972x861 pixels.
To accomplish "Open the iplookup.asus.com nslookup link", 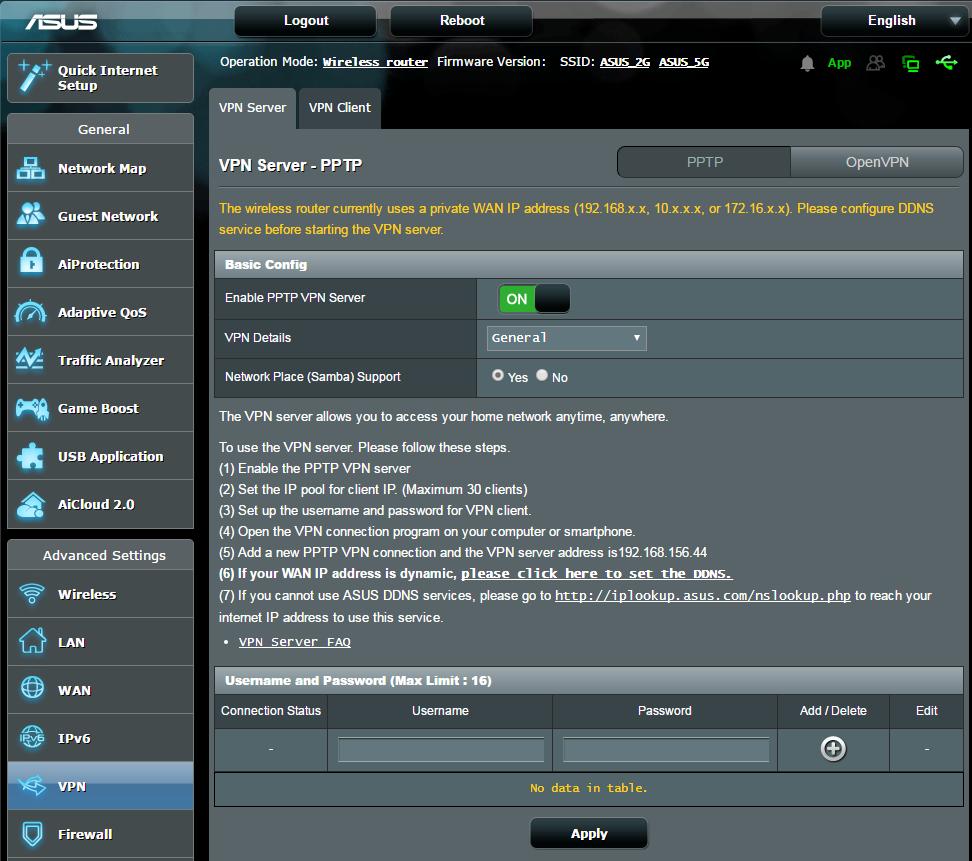I will pos(702,596).
